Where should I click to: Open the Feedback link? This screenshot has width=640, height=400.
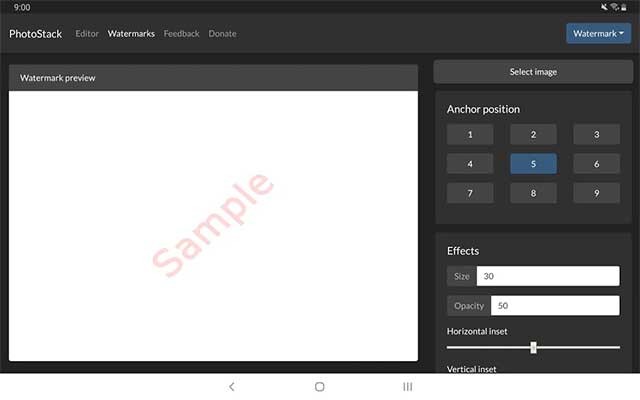tap(182, 34)
